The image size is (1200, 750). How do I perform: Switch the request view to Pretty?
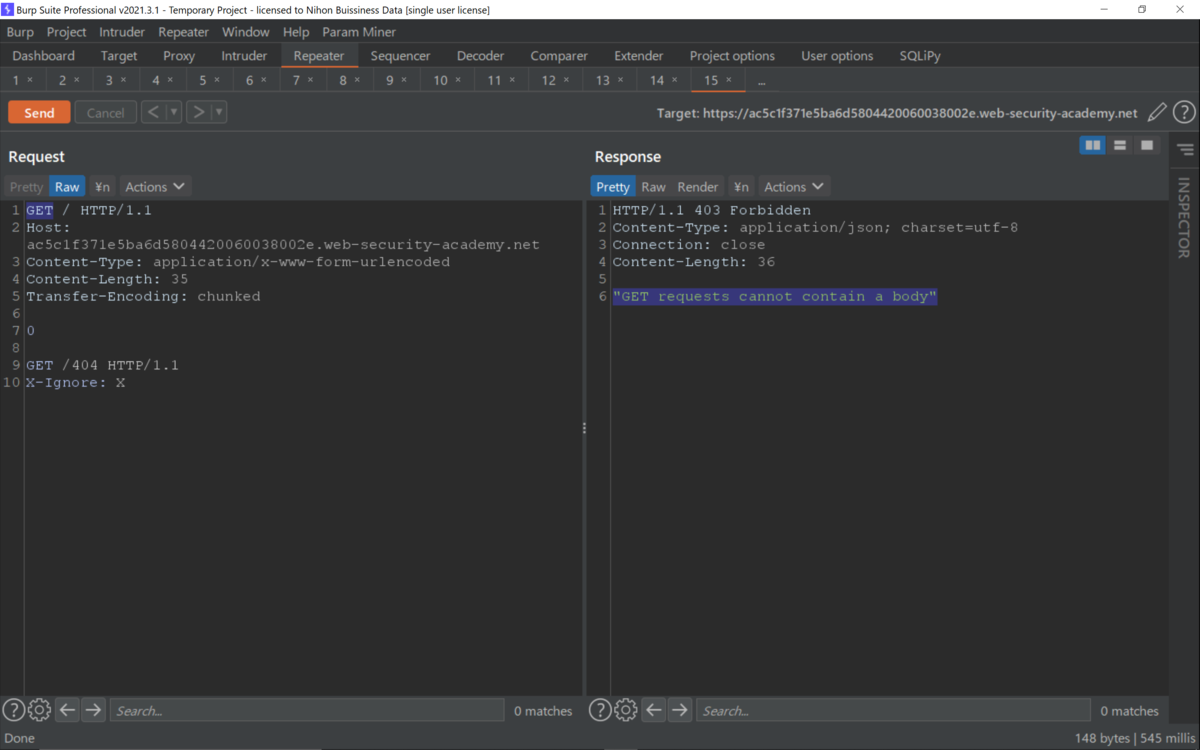[x=26, y=187]
